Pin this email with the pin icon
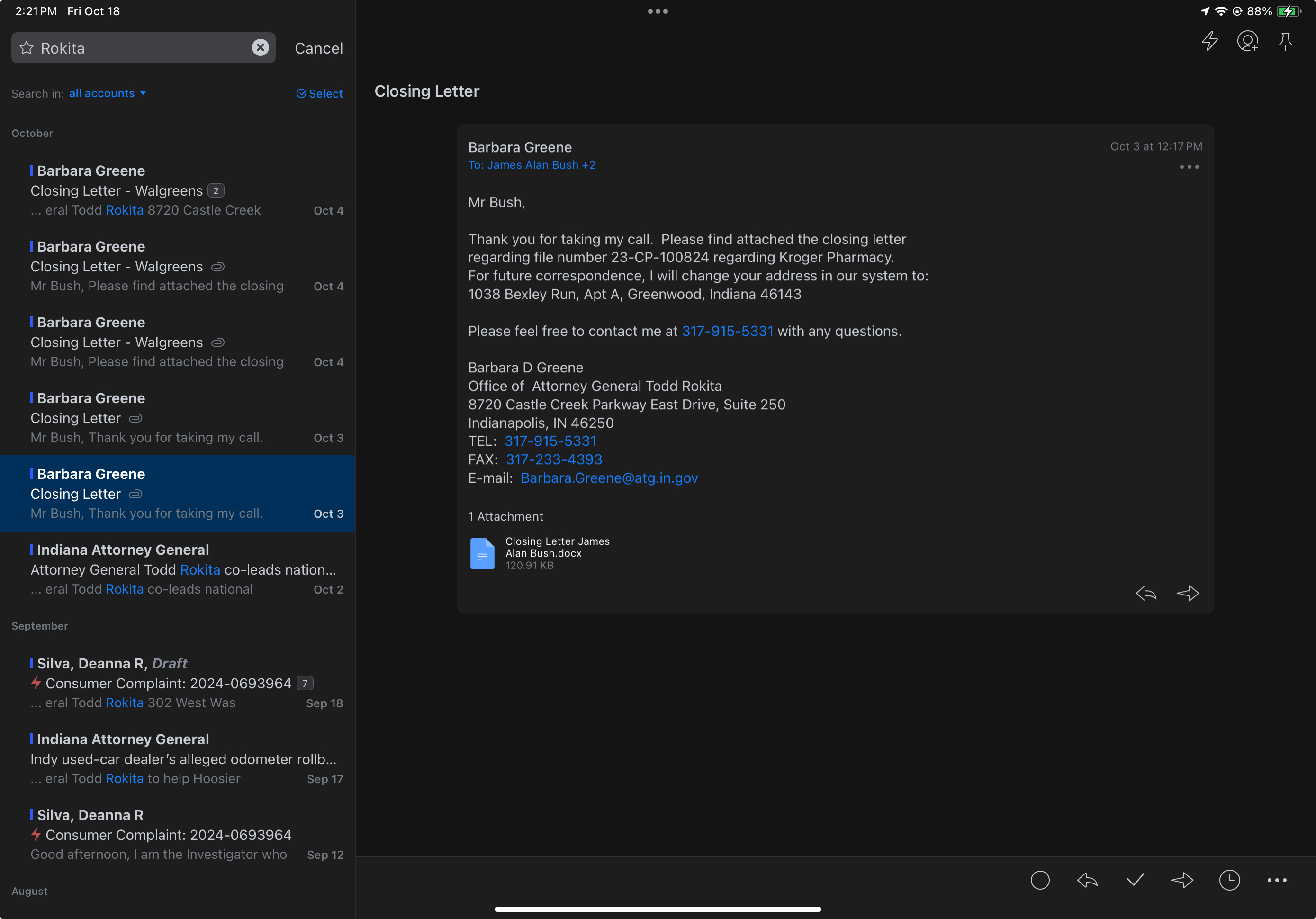Viewport: 1316px width, 919px height. 1285,41
